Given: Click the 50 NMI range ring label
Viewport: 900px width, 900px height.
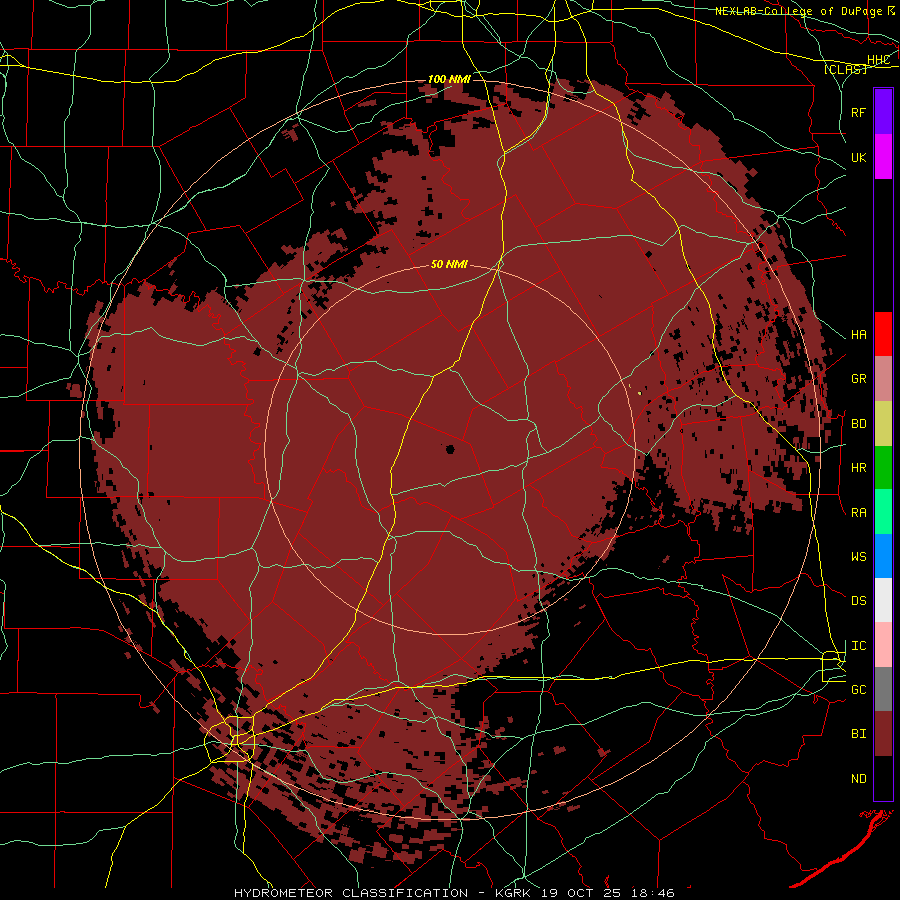Looking at the screenshot, I should 449,264.
